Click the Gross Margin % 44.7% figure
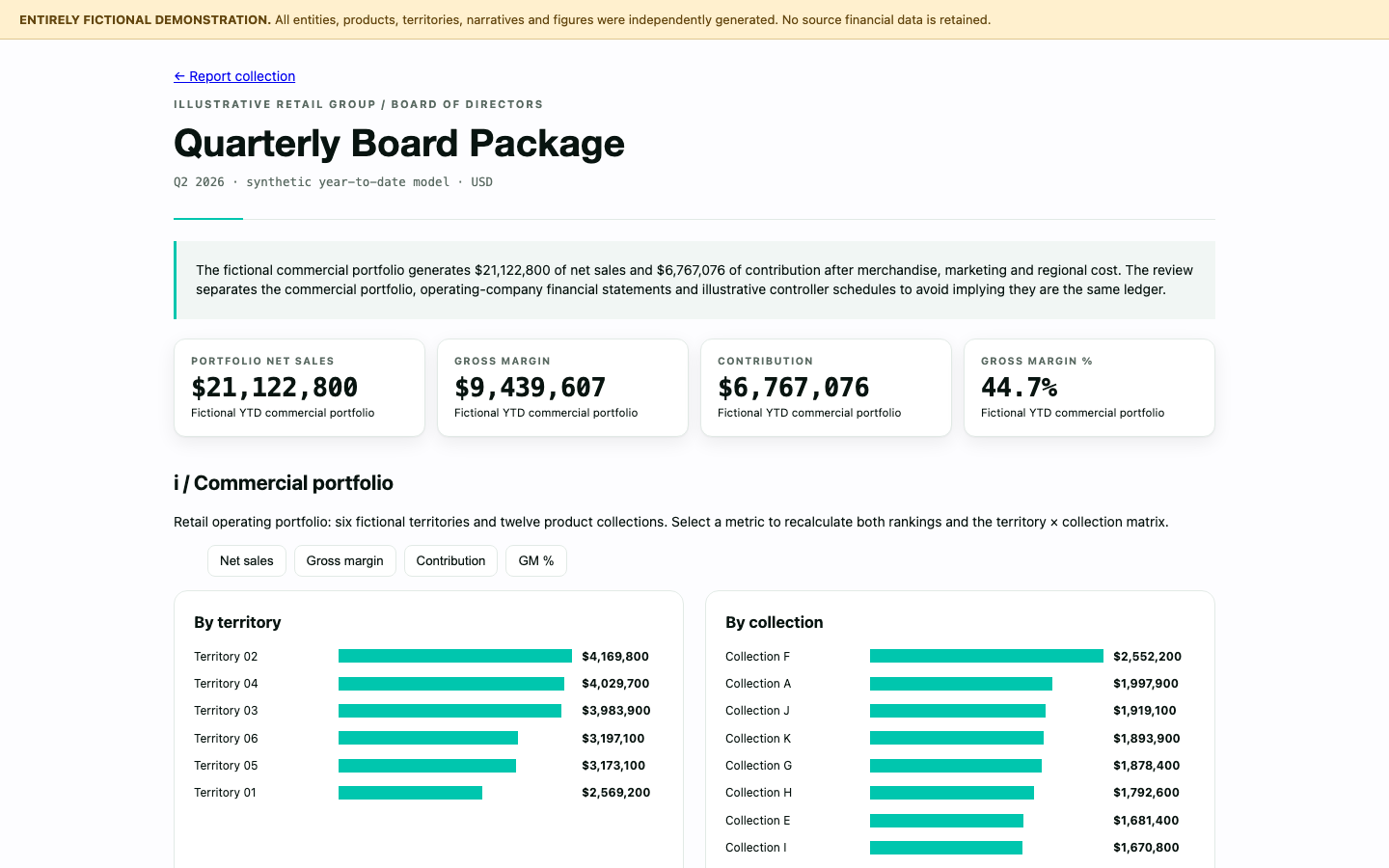 click(1020, 388)
